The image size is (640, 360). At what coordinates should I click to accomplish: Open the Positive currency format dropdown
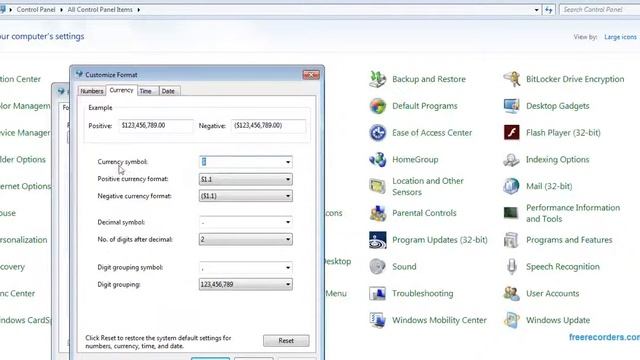pyautogui.click(x=288, y=179)
